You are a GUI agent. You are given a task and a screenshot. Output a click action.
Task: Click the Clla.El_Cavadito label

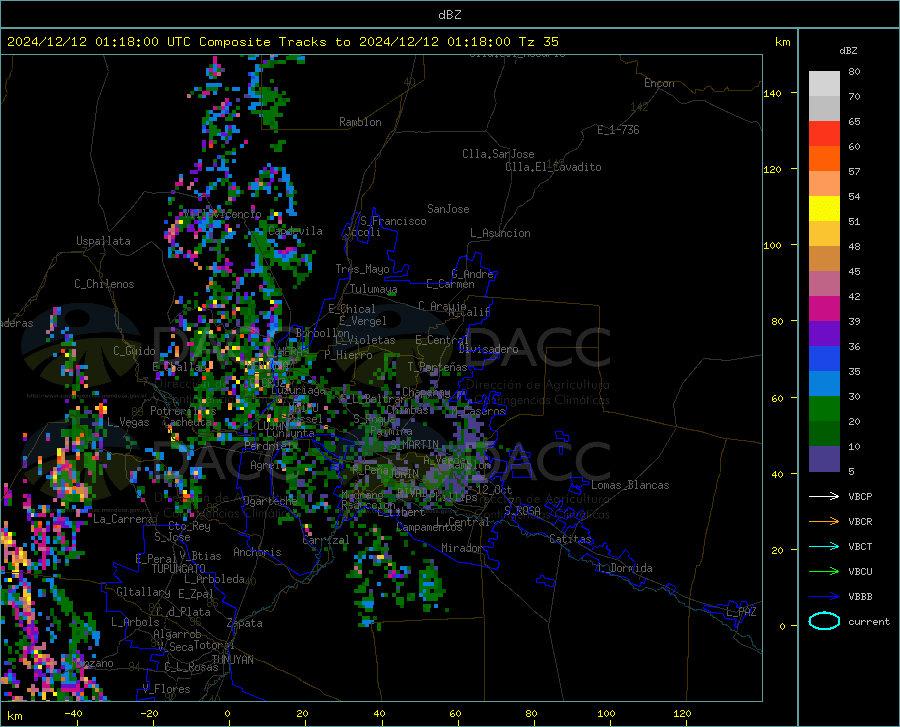tap(553, 167)
